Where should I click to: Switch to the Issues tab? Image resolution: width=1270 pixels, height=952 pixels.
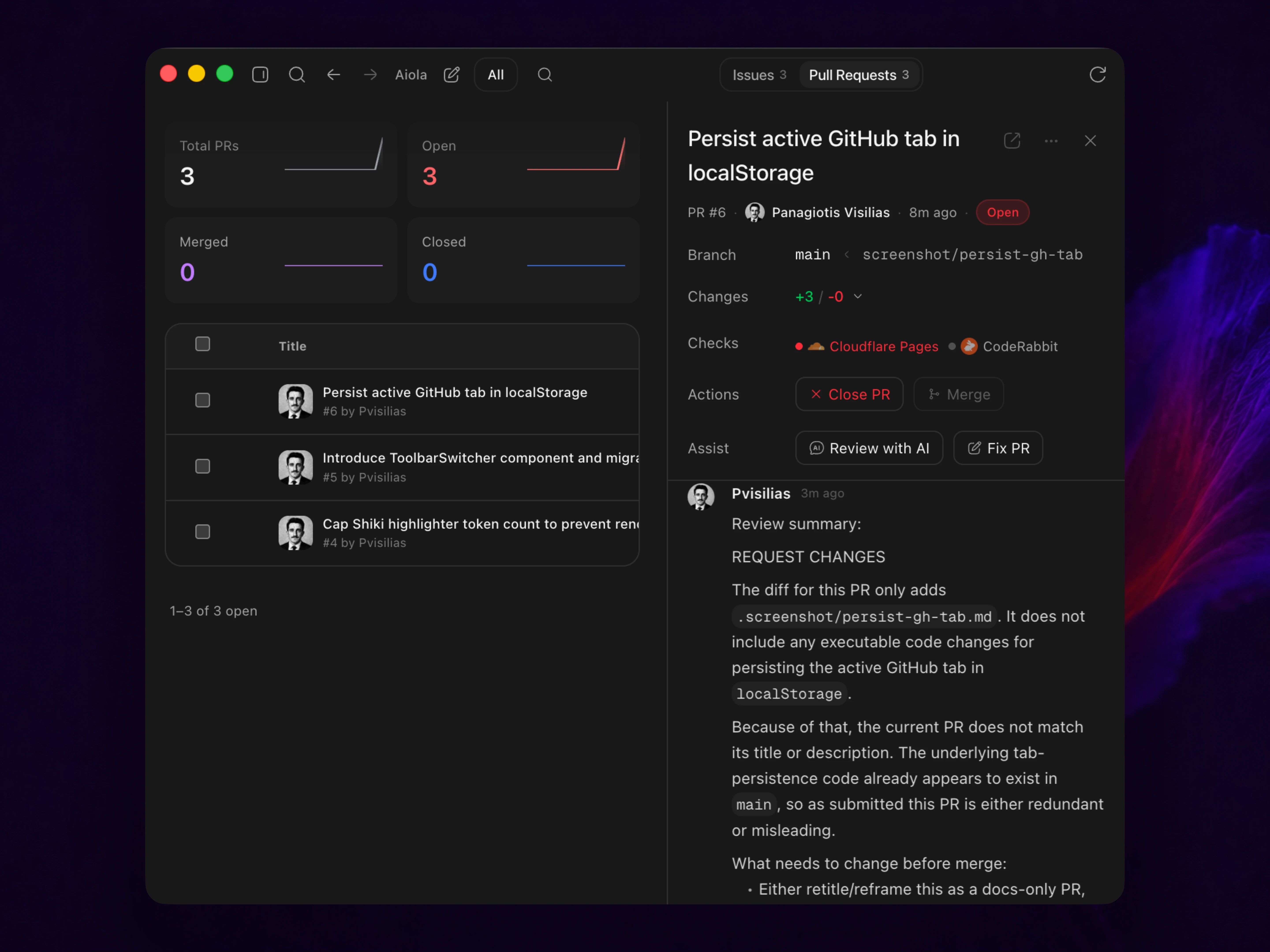coord(759,75)
